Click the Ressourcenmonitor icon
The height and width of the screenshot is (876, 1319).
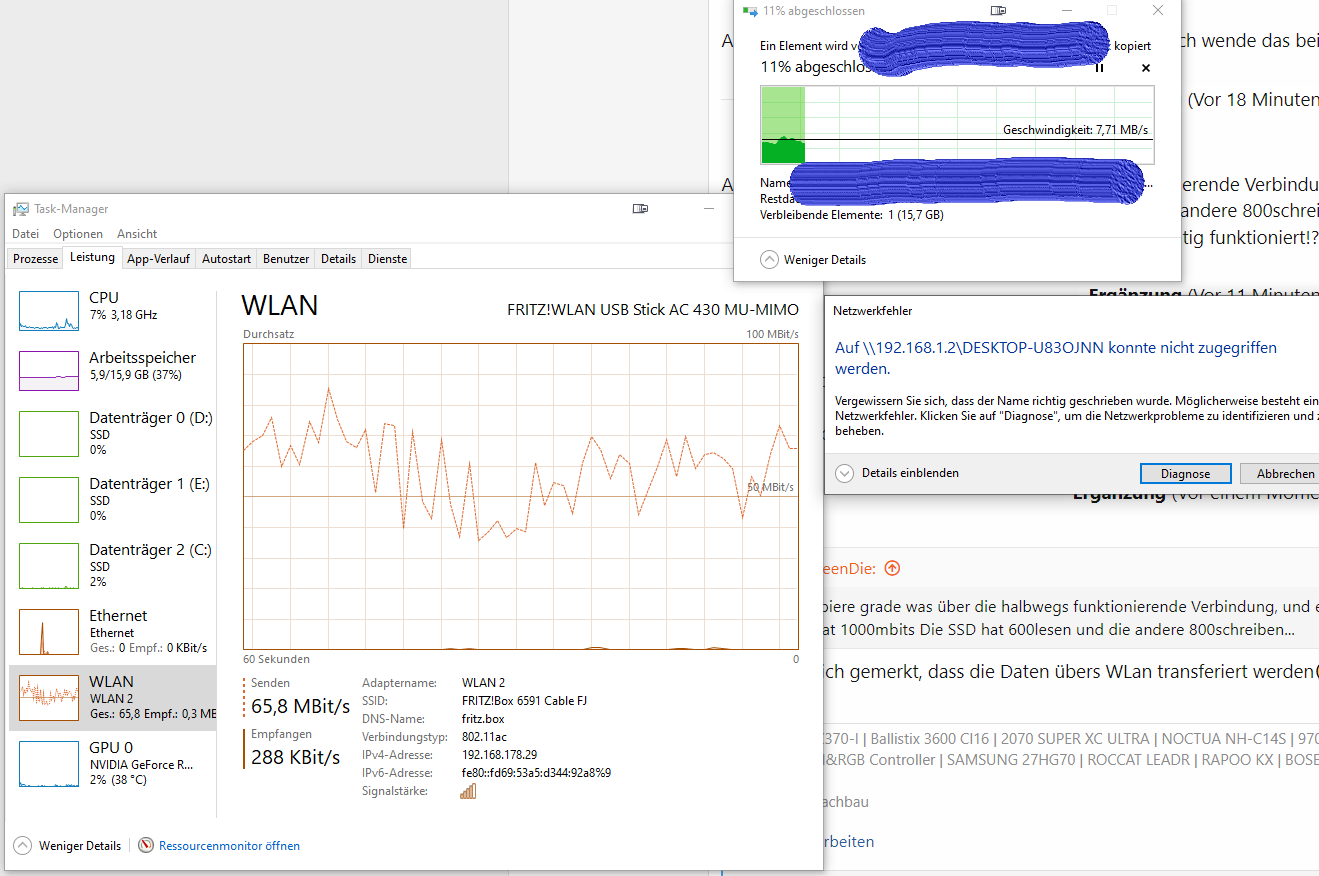pyautogui.click(x=146, y=845)
